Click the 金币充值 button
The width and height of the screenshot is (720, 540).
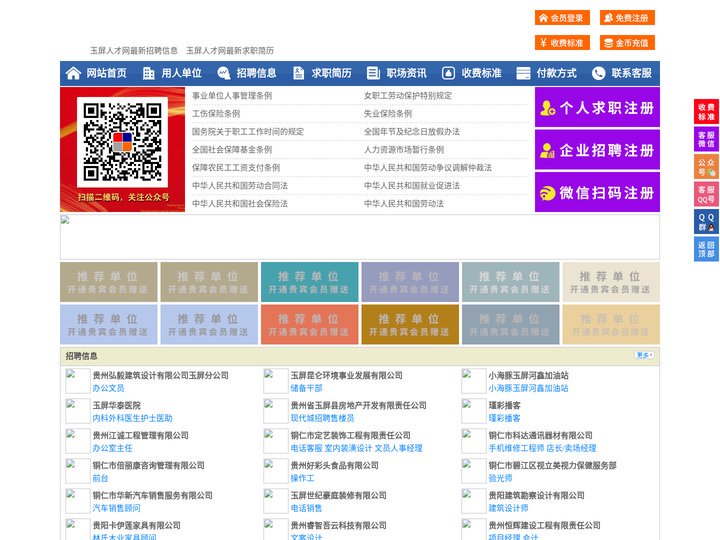(x=627, y=43)
